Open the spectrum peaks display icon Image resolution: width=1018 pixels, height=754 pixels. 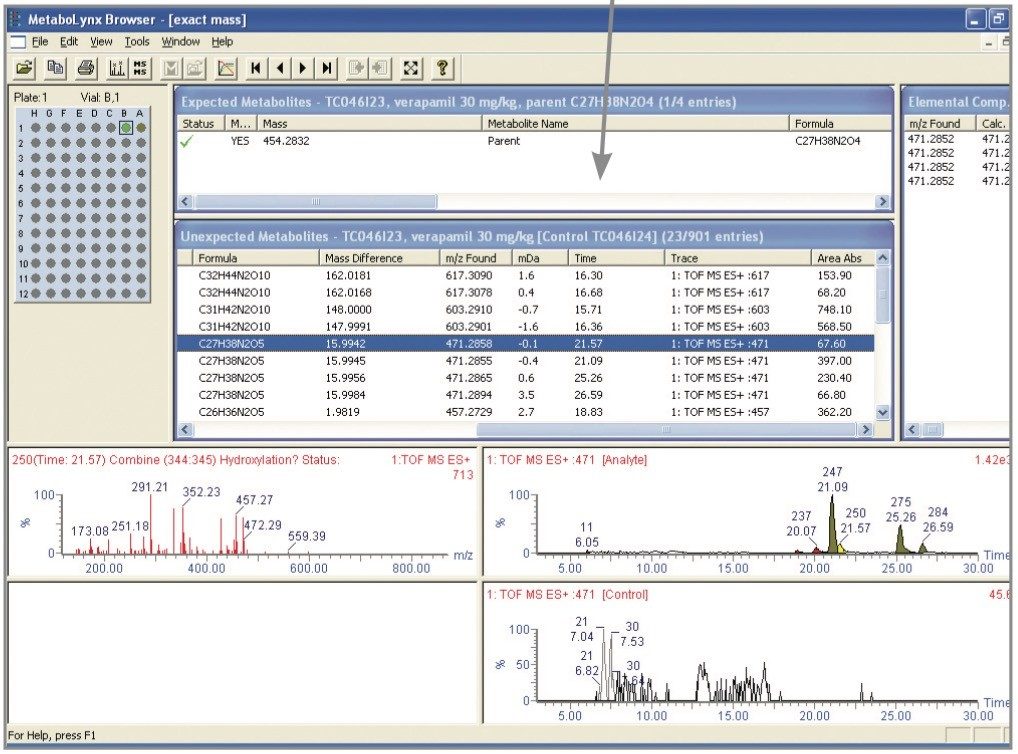(x=117, y=68)
